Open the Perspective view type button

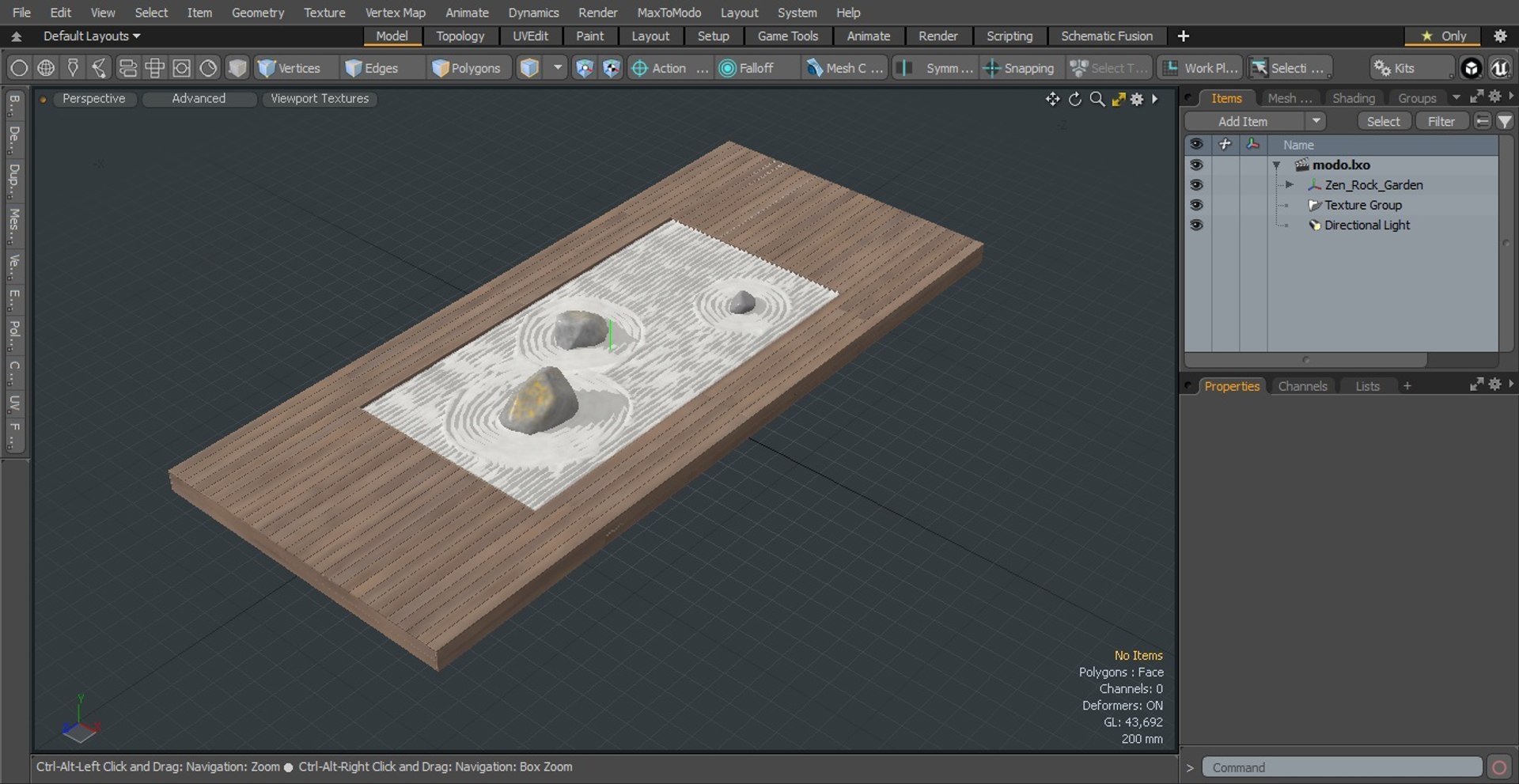click(93, 98)
